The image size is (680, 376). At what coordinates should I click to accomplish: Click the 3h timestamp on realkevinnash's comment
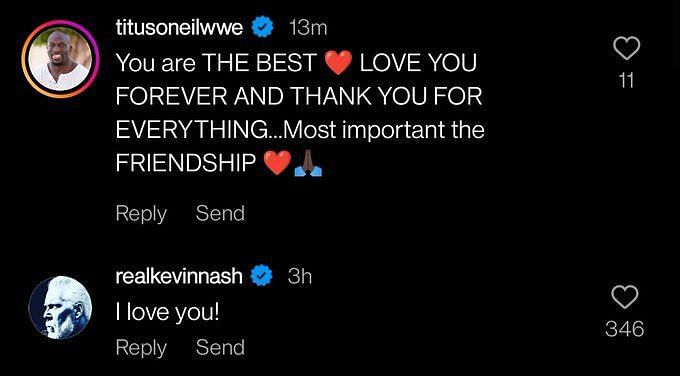point(300,277)
